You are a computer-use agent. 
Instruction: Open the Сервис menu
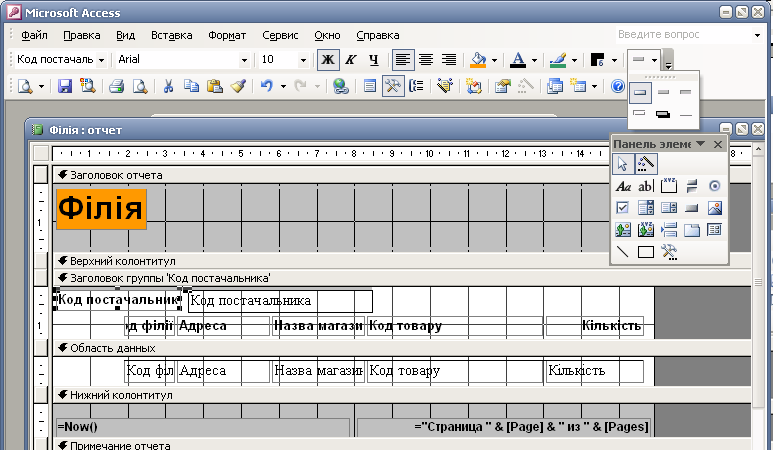pos(280,35)
